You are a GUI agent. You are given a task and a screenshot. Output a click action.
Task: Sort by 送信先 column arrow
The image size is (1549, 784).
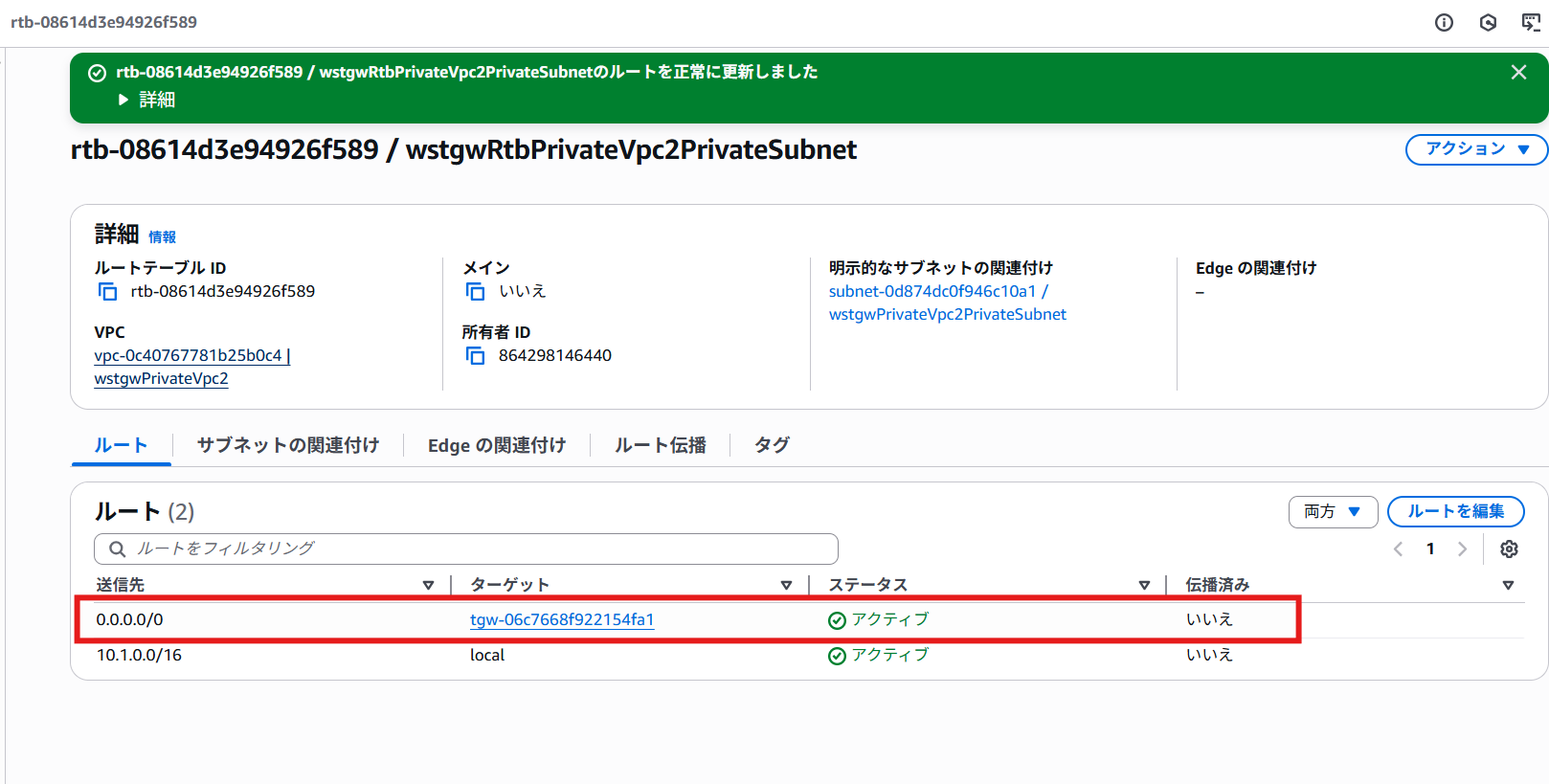(x=428, y=585)
